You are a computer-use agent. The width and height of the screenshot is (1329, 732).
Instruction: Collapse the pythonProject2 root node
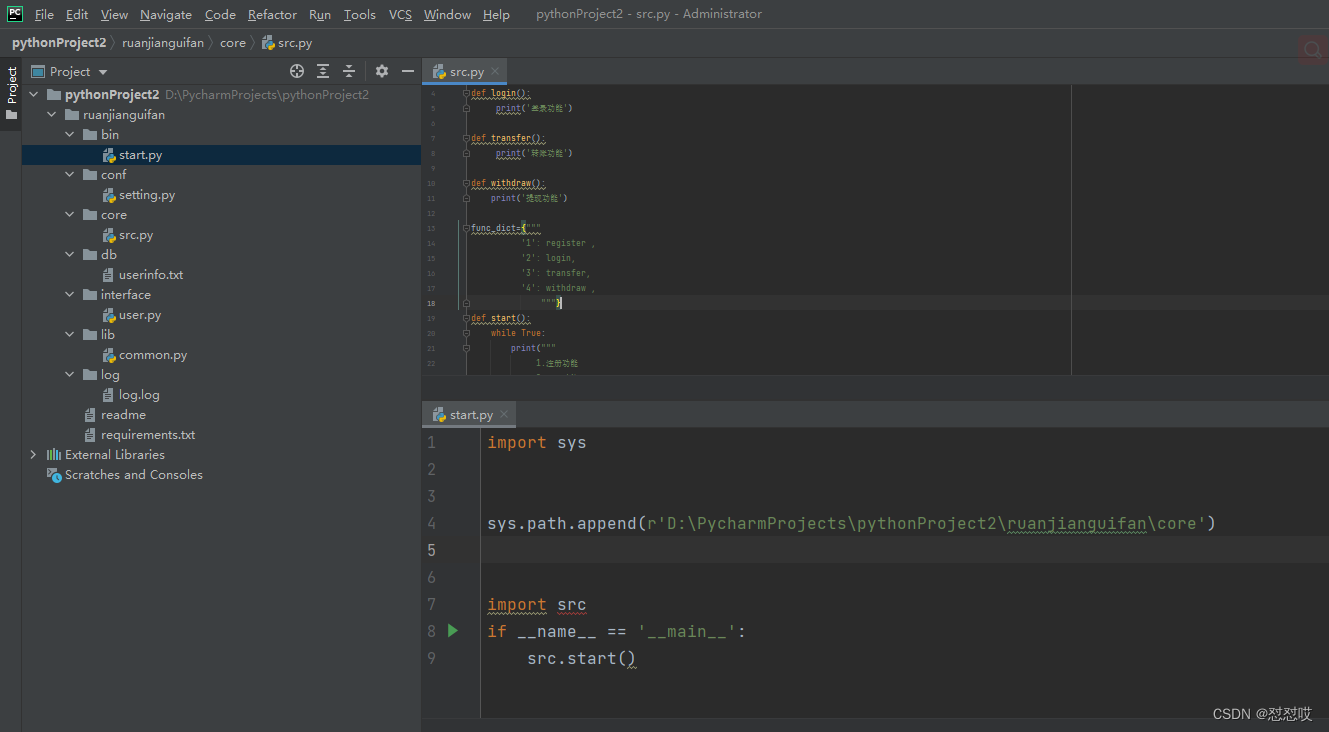pyautogui.click(x=34, y=95)
